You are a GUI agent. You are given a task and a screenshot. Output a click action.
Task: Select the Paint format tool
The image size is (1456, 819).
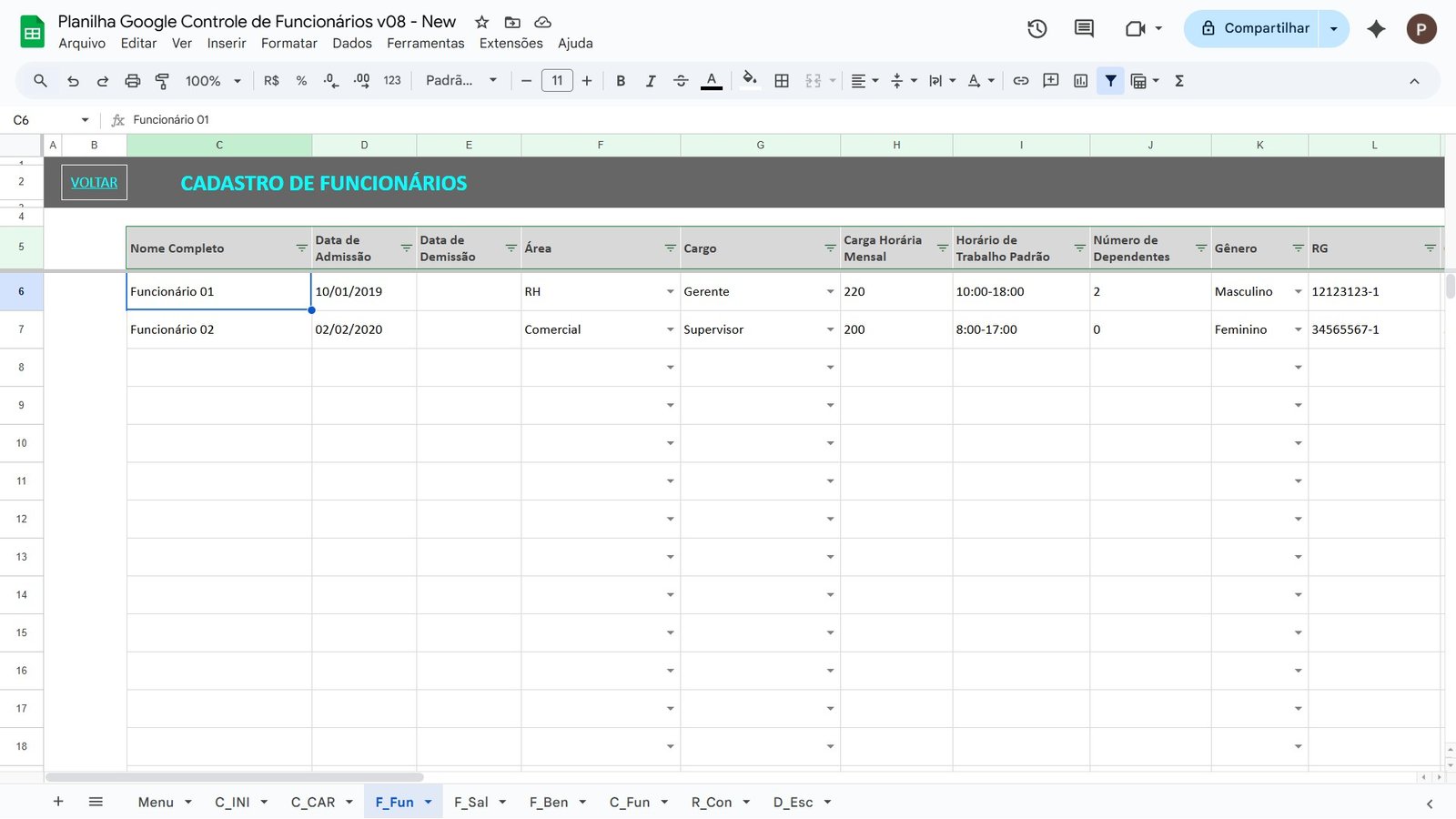tap(162, 80)
